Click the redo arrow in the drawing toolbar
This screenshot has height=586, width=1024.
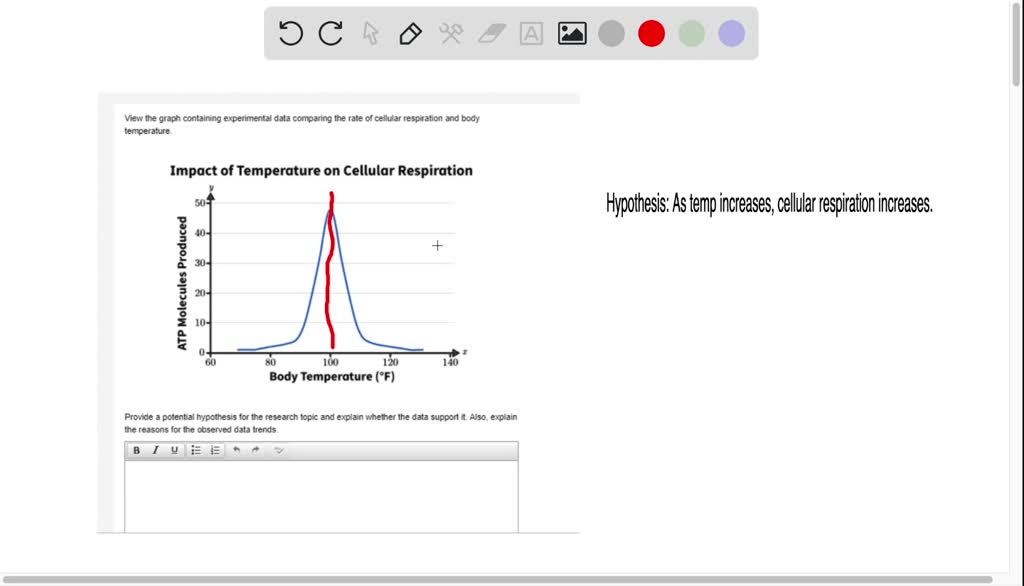(x=330, y=33)
